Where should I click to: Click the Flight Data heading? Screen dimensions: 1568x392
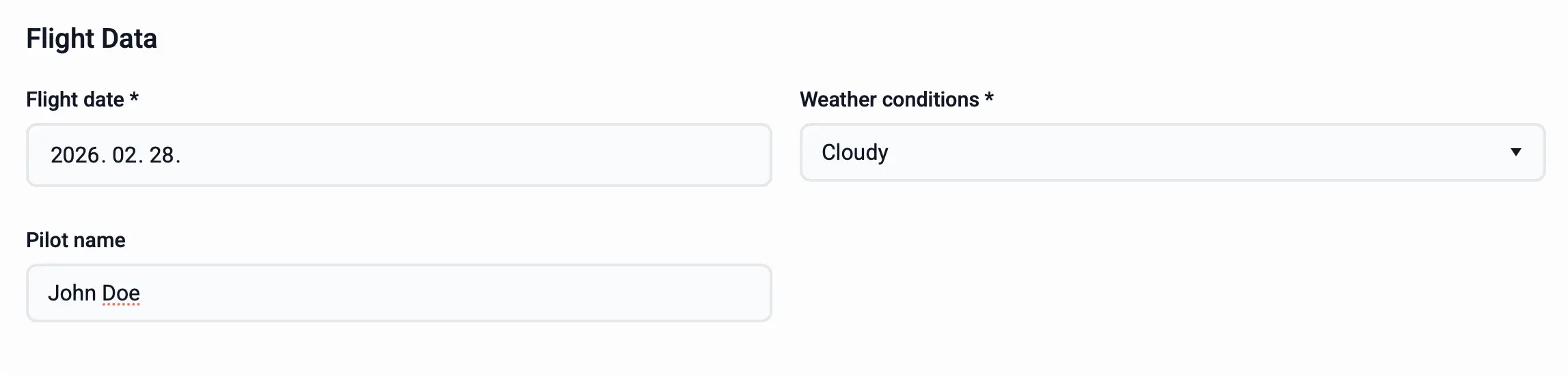(x=92, y=39)
